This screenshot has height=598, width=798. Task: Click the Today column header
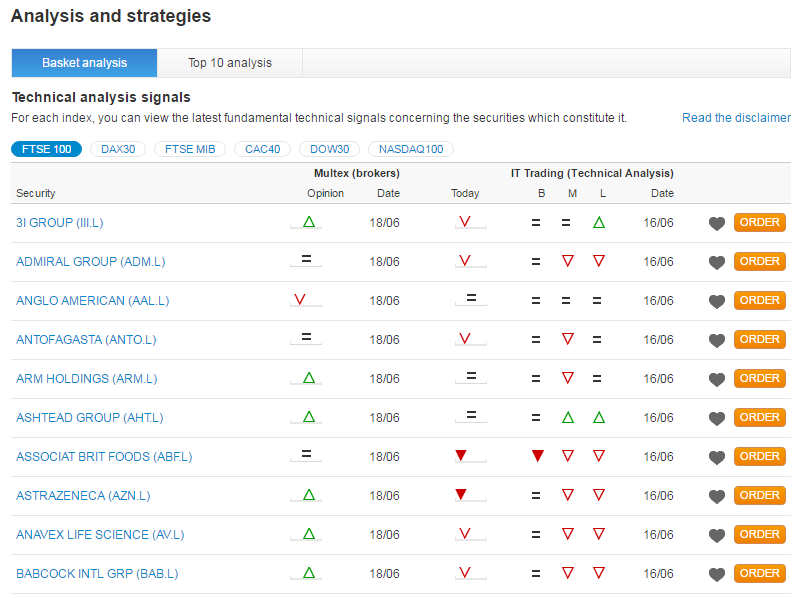click(x=465, y=193)
